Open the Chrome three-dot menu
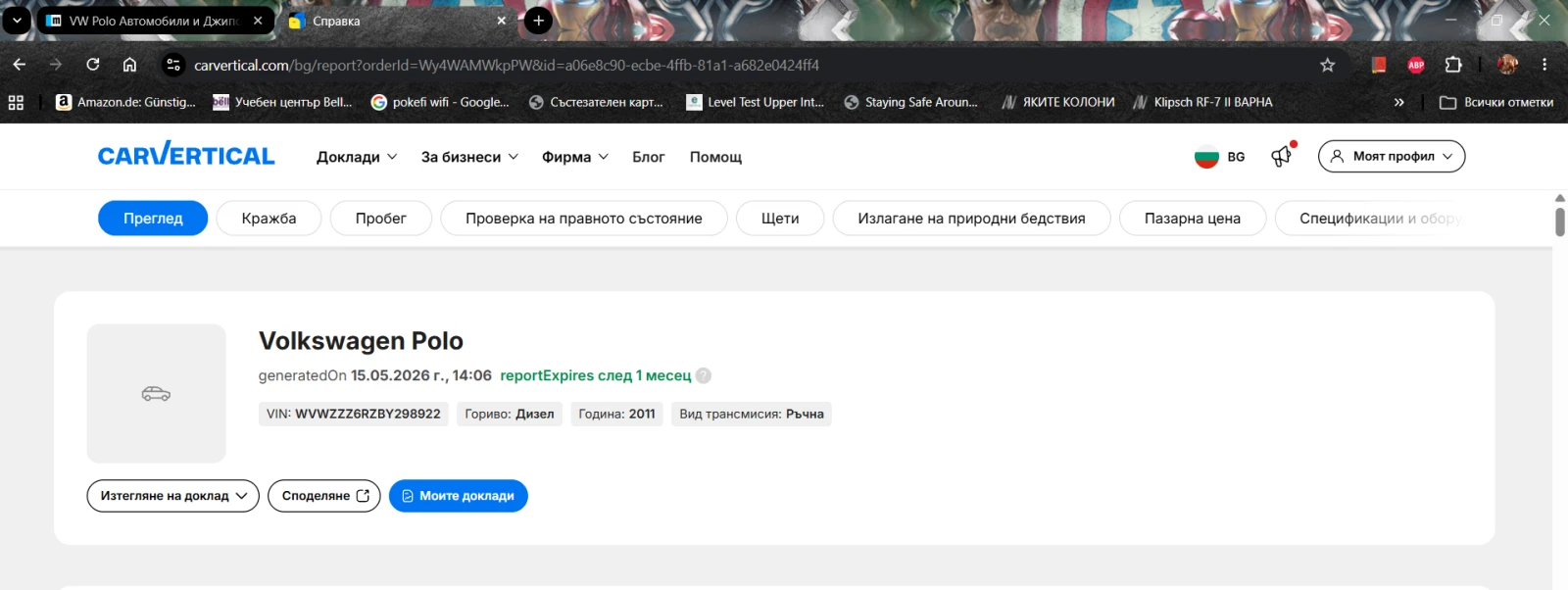This screenshot has width=1568, height=590. click(1544, 65)
